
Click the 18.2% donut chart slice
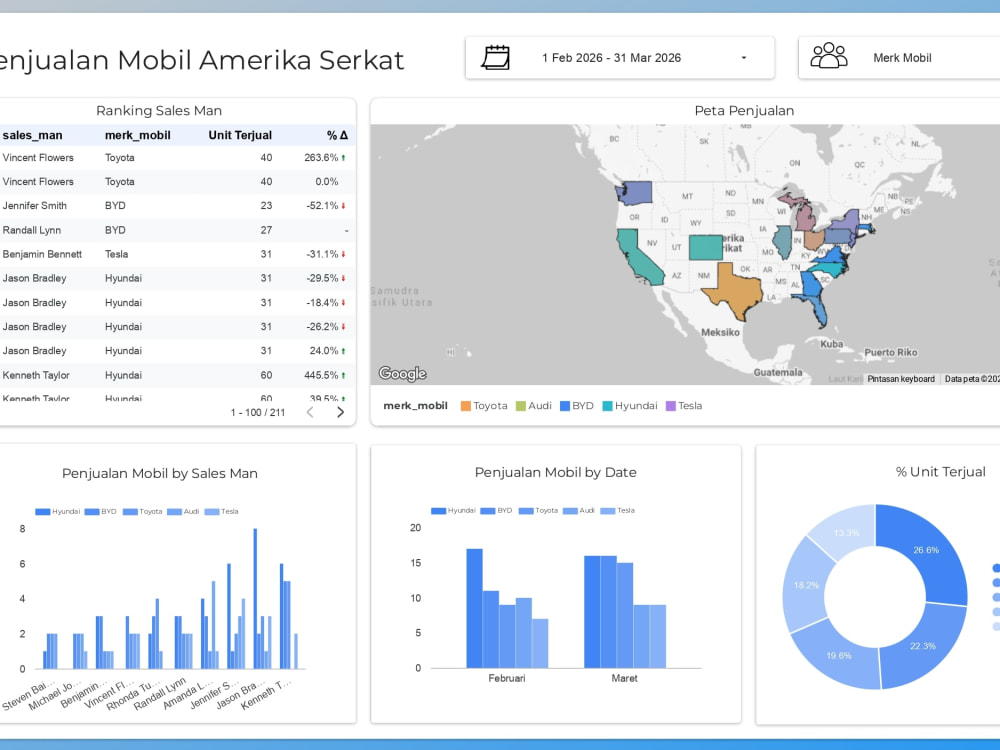pyautogui.click(x=806, y=585)
